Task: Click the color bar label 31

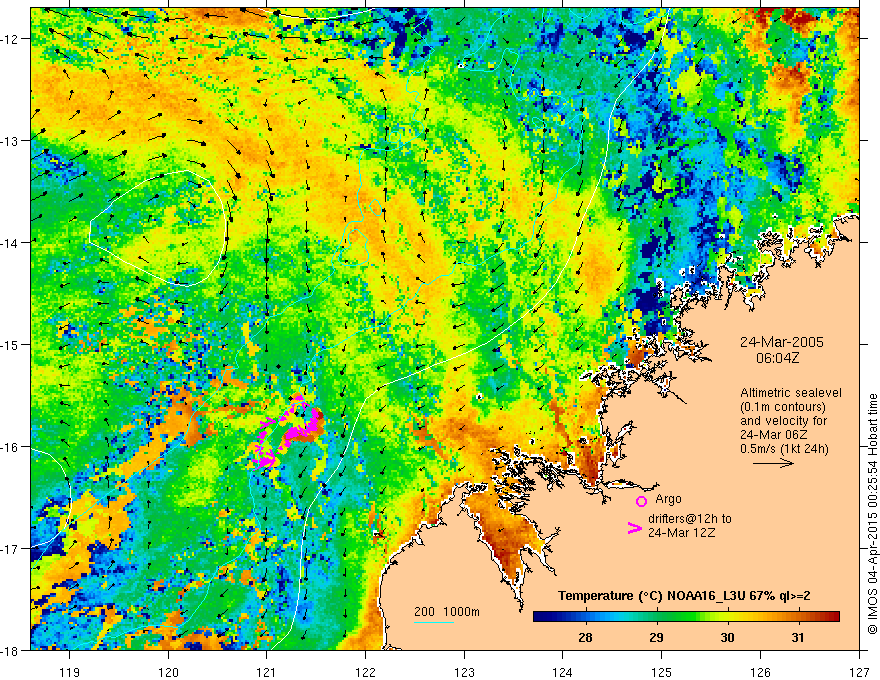Action: click(x=798, y=638)
